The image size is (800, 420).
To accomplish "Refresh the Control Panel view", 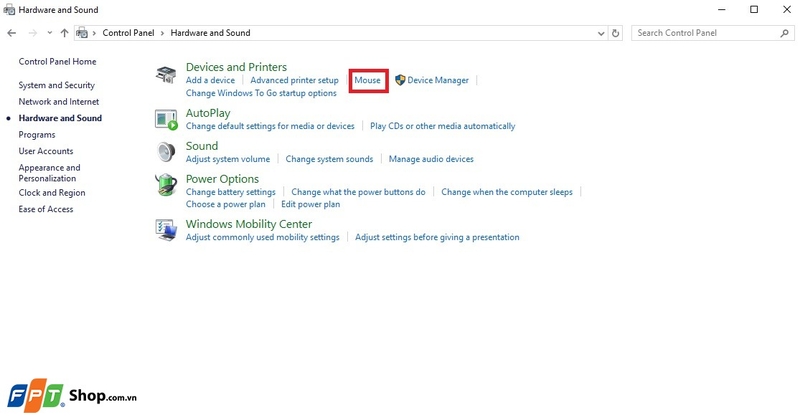I will 616,33.
